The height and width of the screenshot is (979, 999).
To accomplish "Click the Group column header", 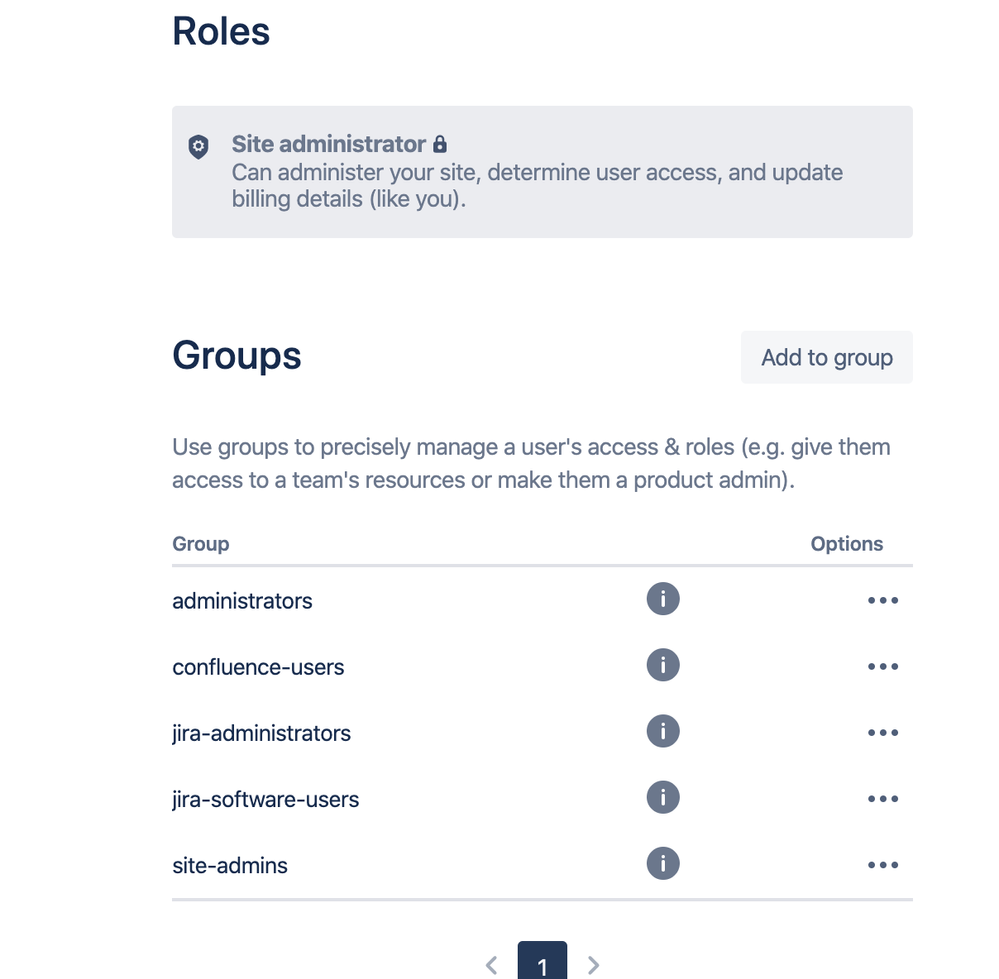I will 201,544.
